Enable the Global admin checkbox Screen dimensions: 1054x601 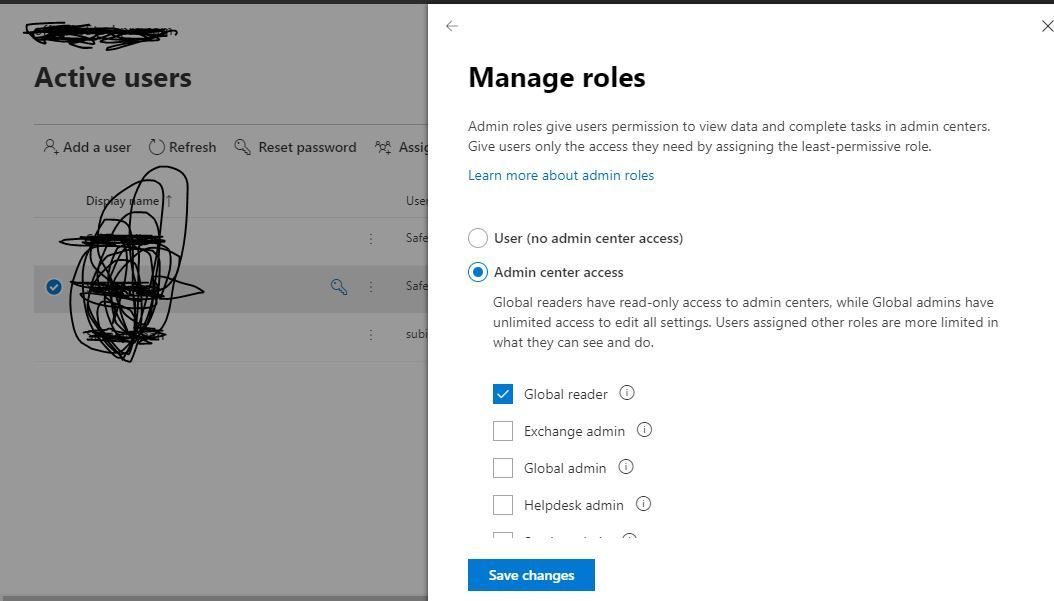pyautogui.click(x=503, y=467)
